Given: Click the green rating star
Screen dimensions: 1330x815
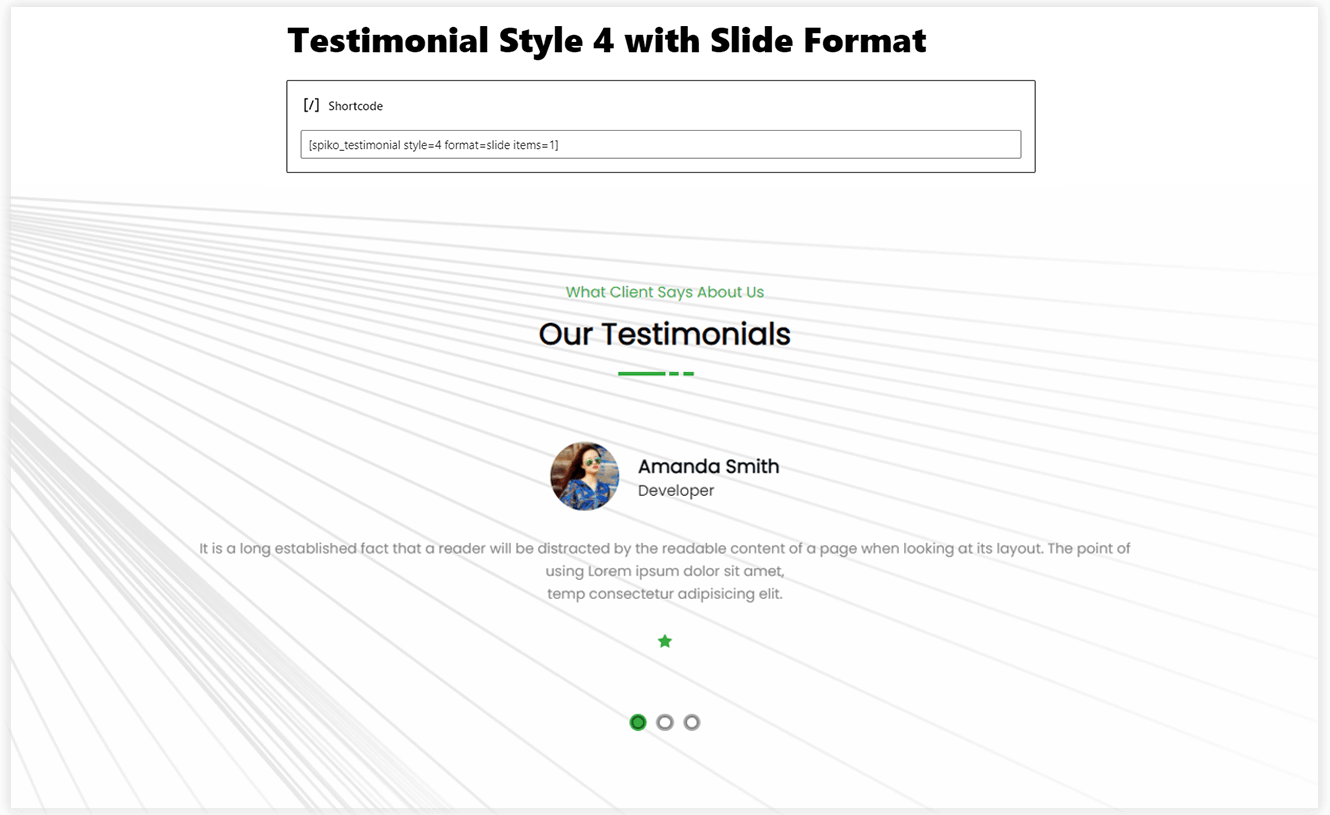Looking at the screenshot, I should 665,641.
